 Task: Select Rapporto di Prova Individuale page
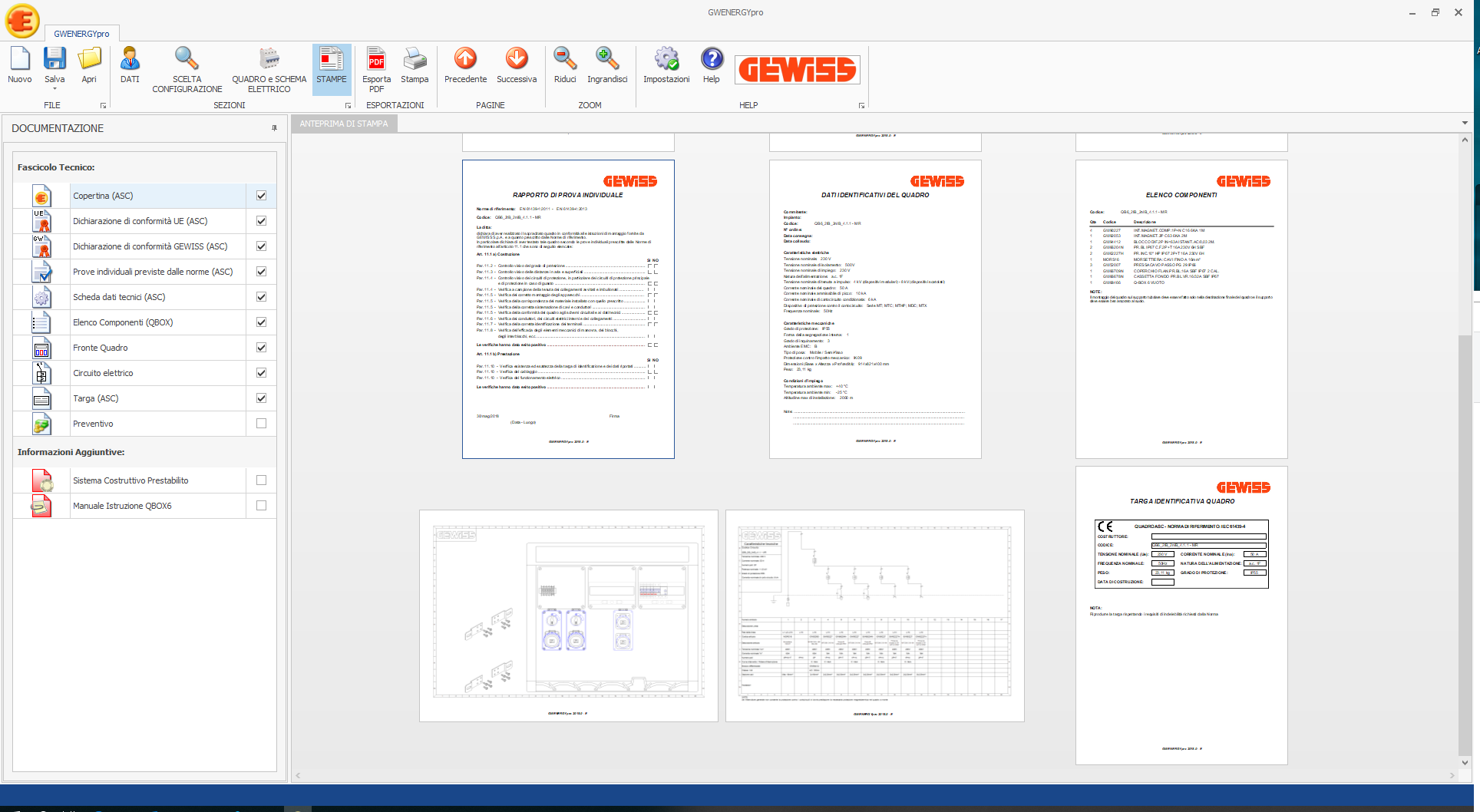[x=568, y=309]
